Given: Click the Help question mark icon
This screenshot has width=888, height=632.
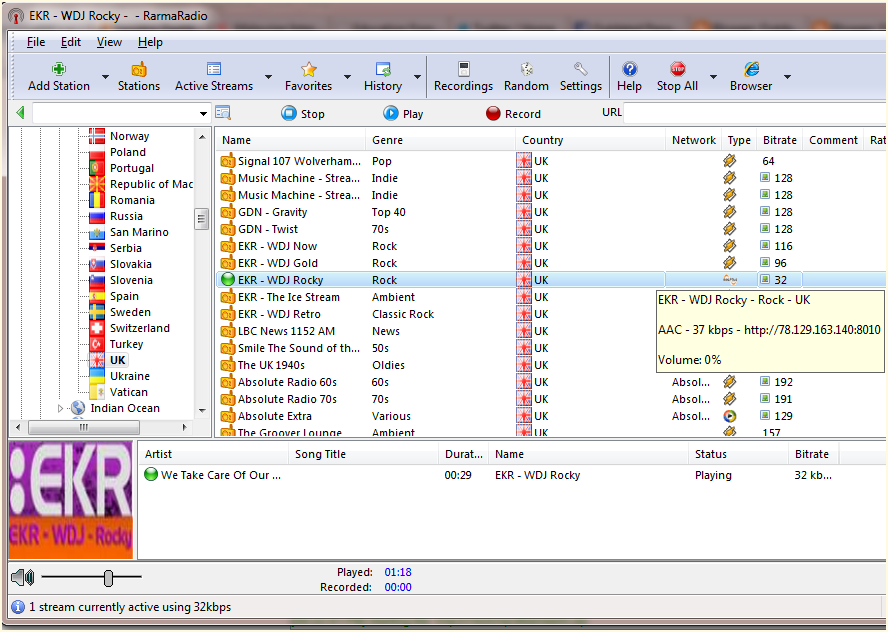Looking at the screenshot, I should coord(629,69).
